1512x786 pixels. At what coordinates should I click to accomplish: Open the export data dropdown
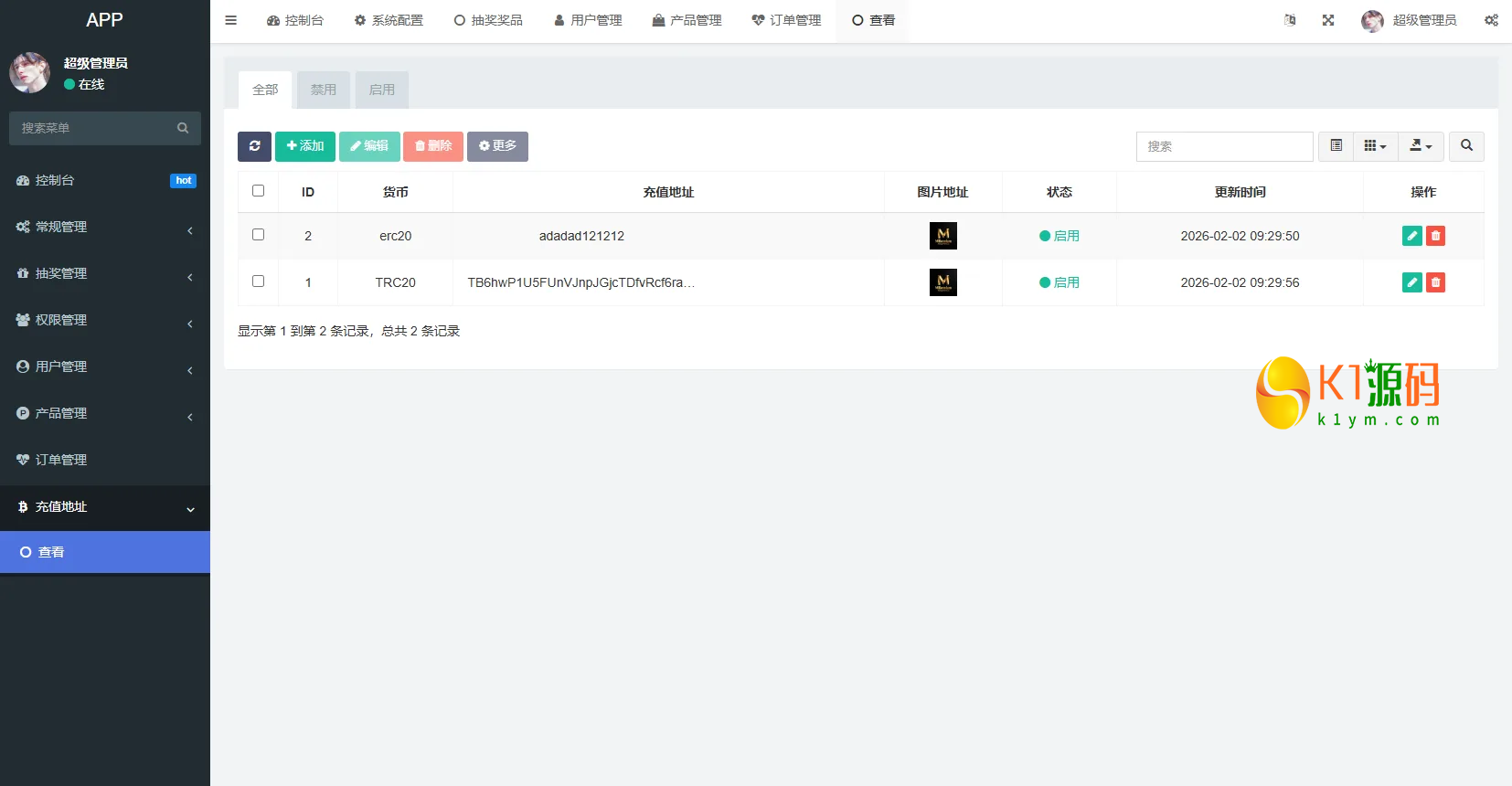(x=1421, y=146)
